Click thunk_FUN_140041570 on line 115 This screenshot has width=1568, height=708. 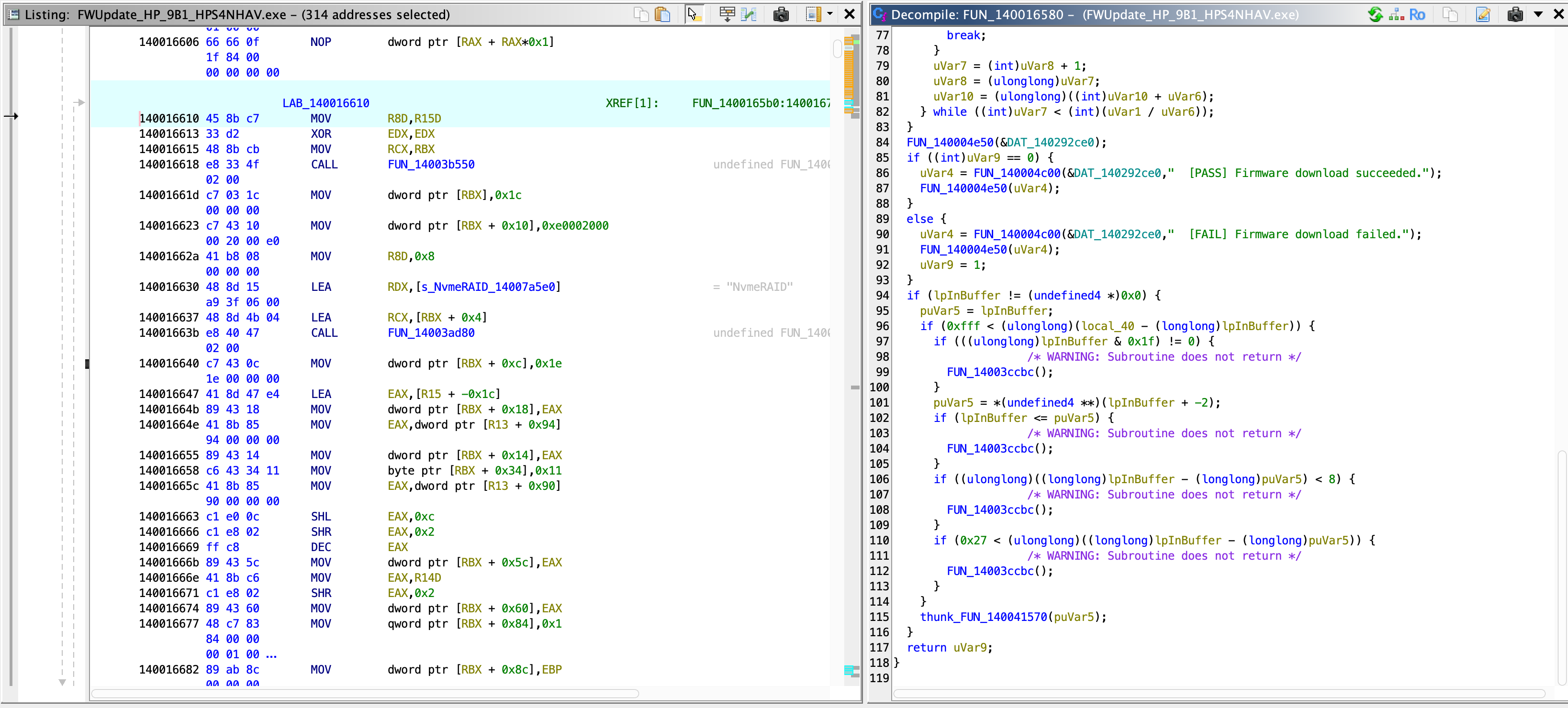click(983, 617)
